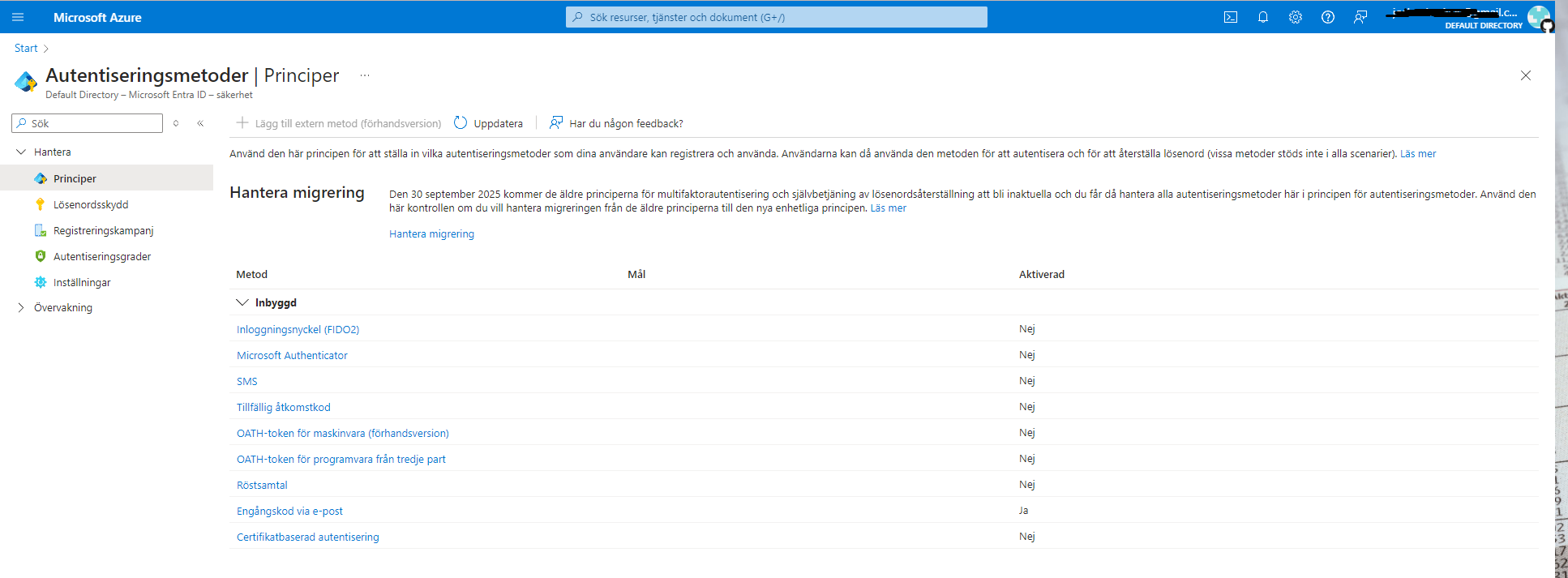
Task: Click the Uppdatera refresh icon
Action: click(461, 122)
